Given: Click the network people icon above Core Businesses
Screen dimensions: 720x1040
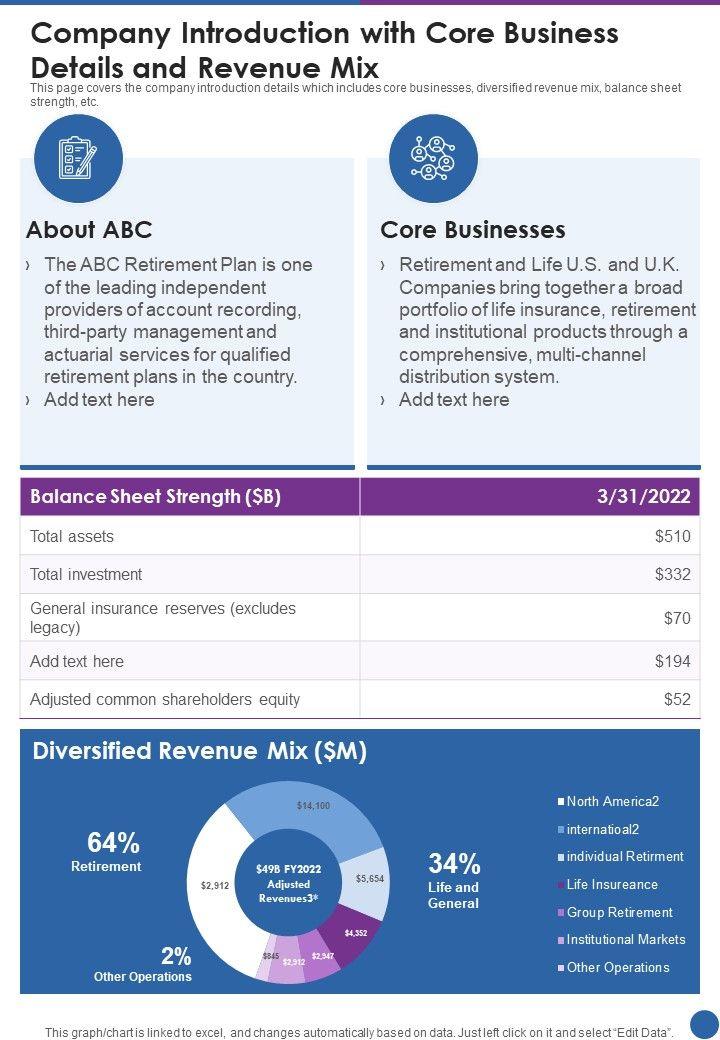Looking at the screenshot, I should pyautogui.click(x=433, y=158).
